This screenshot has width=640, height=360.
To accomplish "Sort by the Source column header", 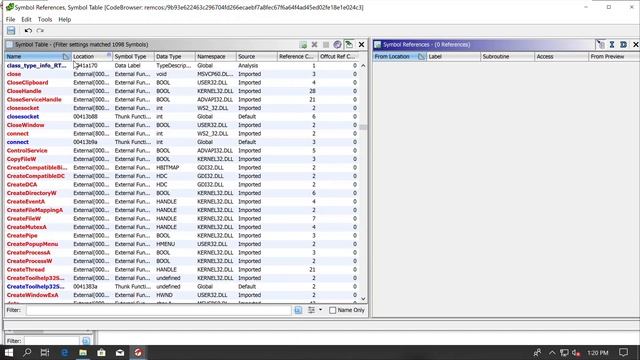I will point(256,56).
